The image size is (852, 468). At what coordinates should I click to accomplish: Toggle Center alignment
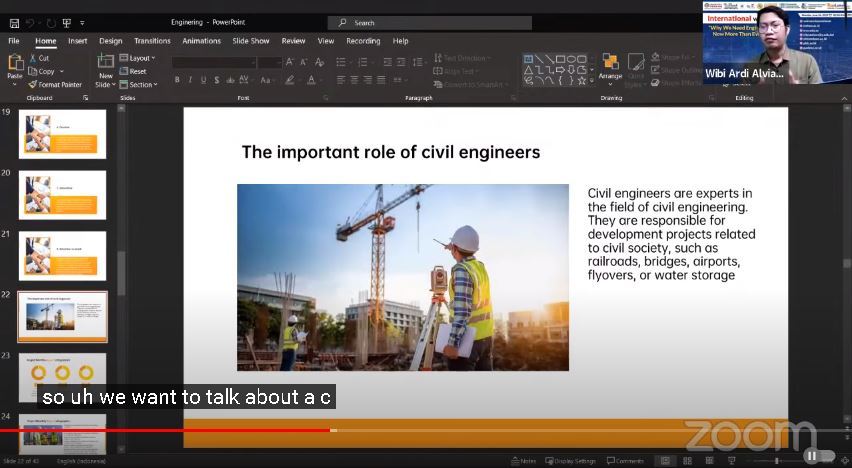click(354, 80)
